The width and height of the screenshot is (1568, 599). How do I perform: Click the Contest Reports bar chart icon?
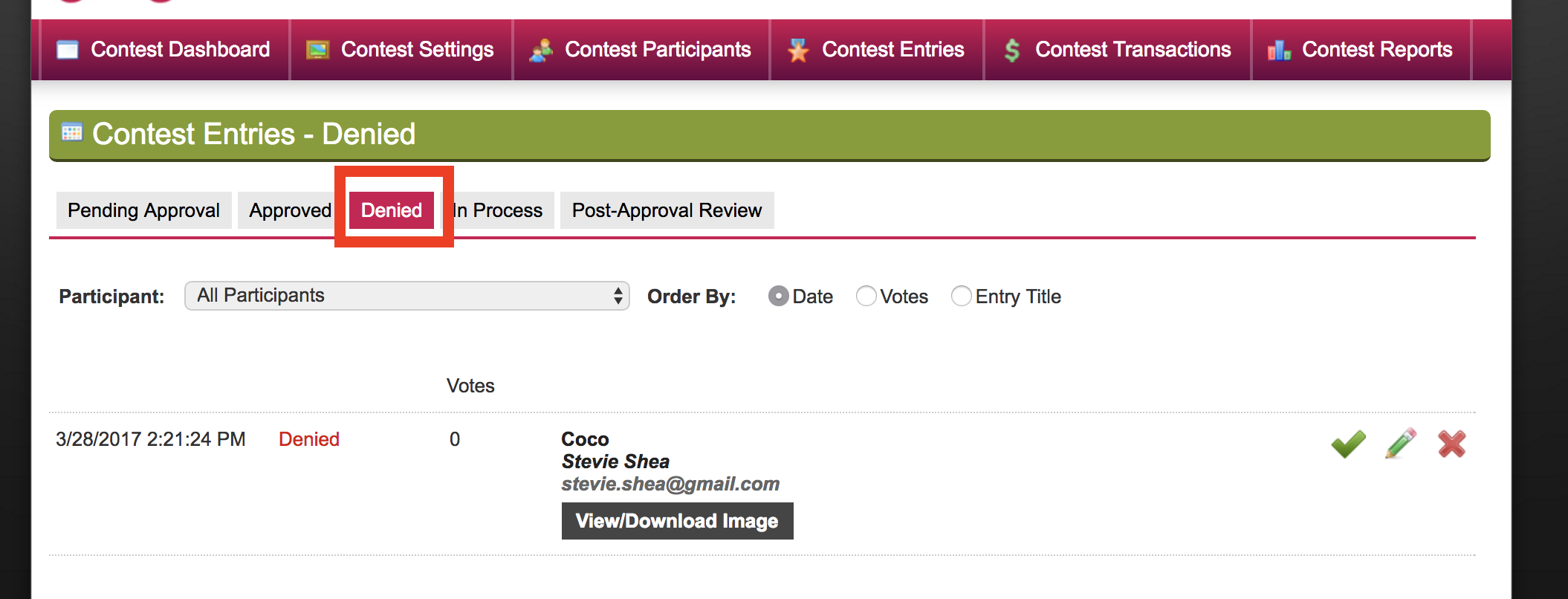click(1279, 50)
